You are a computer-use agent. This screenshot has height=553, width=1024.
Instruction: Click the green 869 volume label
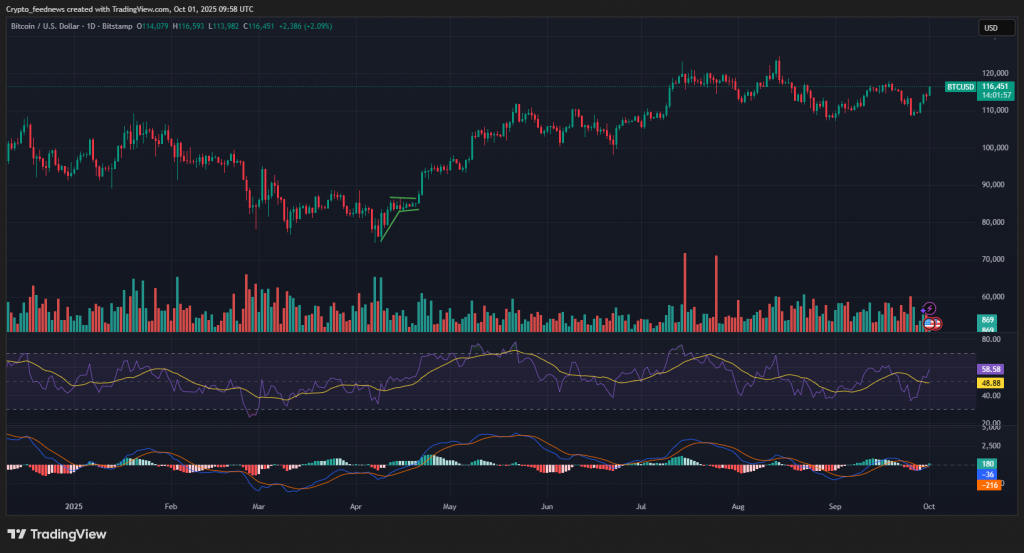tap(988, 318)
